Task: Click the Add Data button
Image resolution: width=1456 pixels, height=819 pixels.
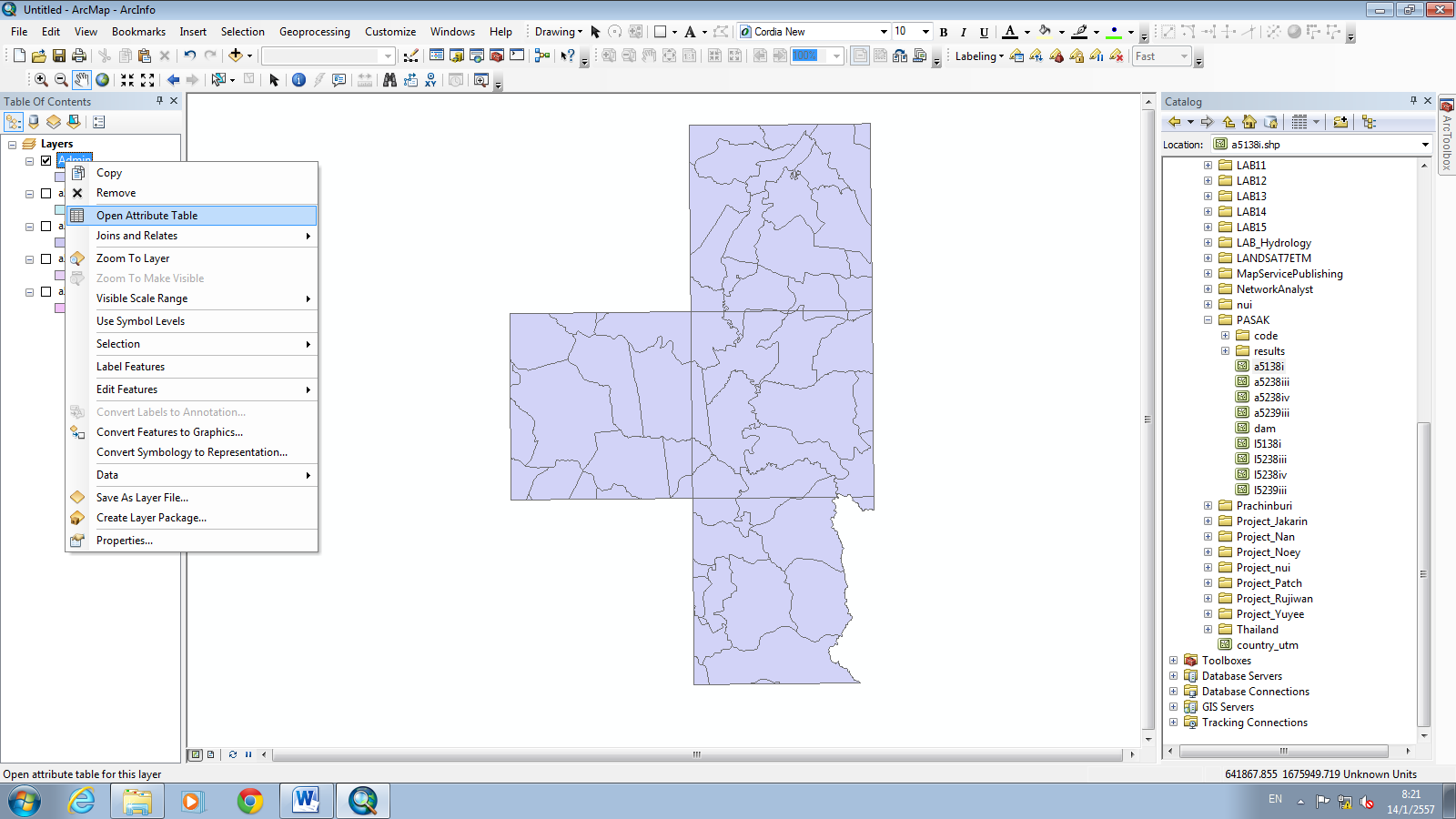Action: pos(235,56)
